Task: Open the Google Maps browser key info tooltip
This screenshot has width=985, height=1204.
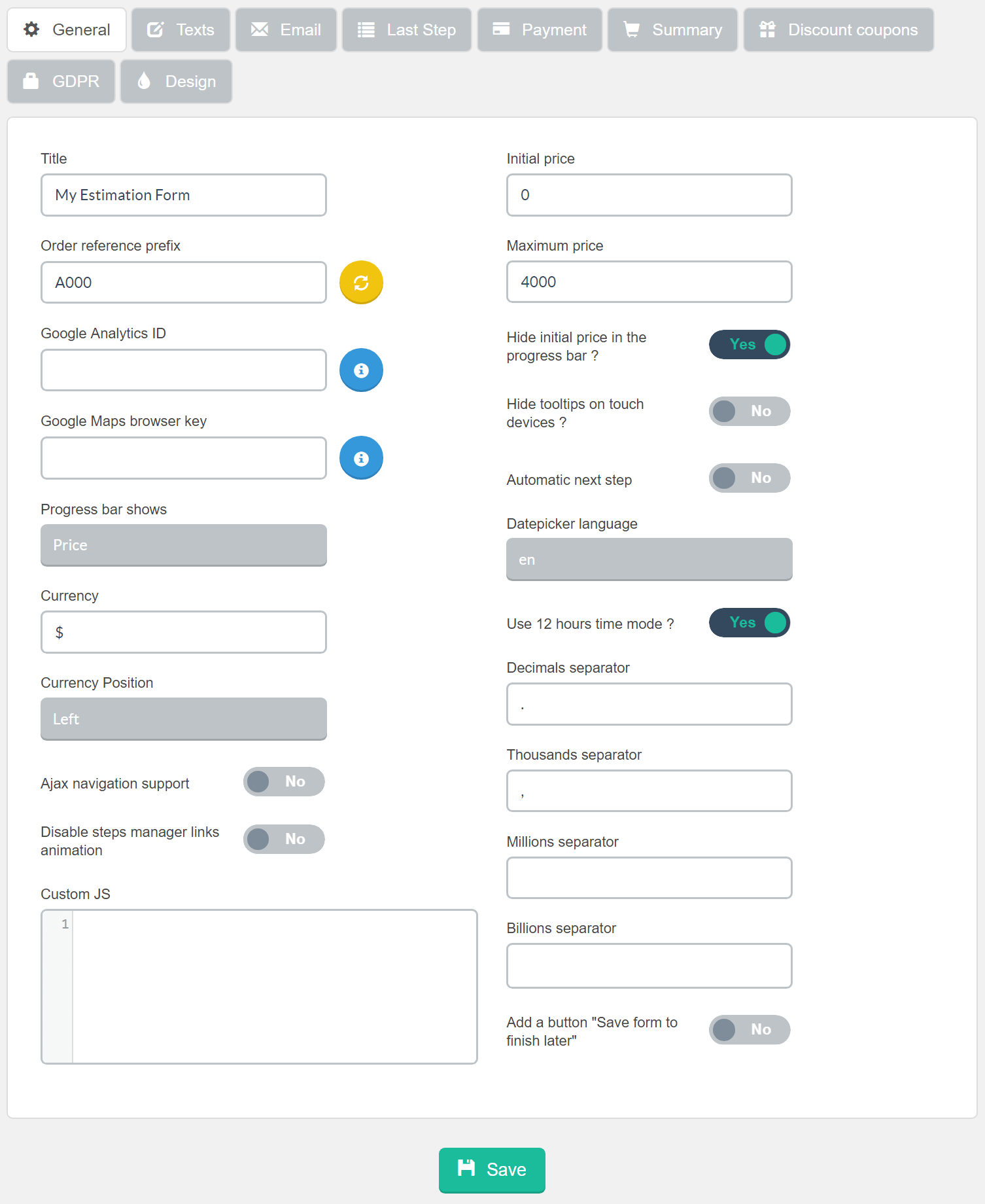Action: coord(360,458)
